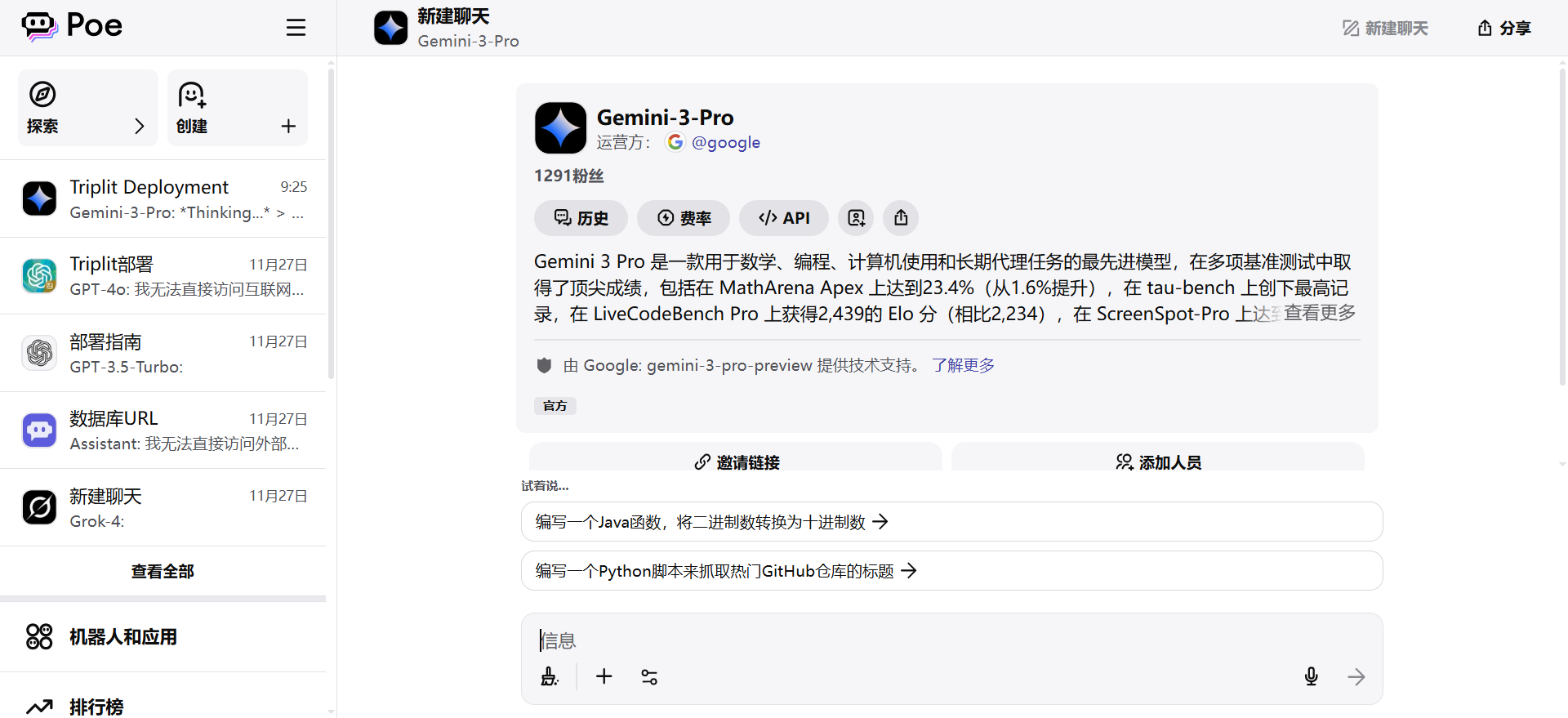Click the send arrow in the message box
1568x718 pixels.
pos(1356,676)
